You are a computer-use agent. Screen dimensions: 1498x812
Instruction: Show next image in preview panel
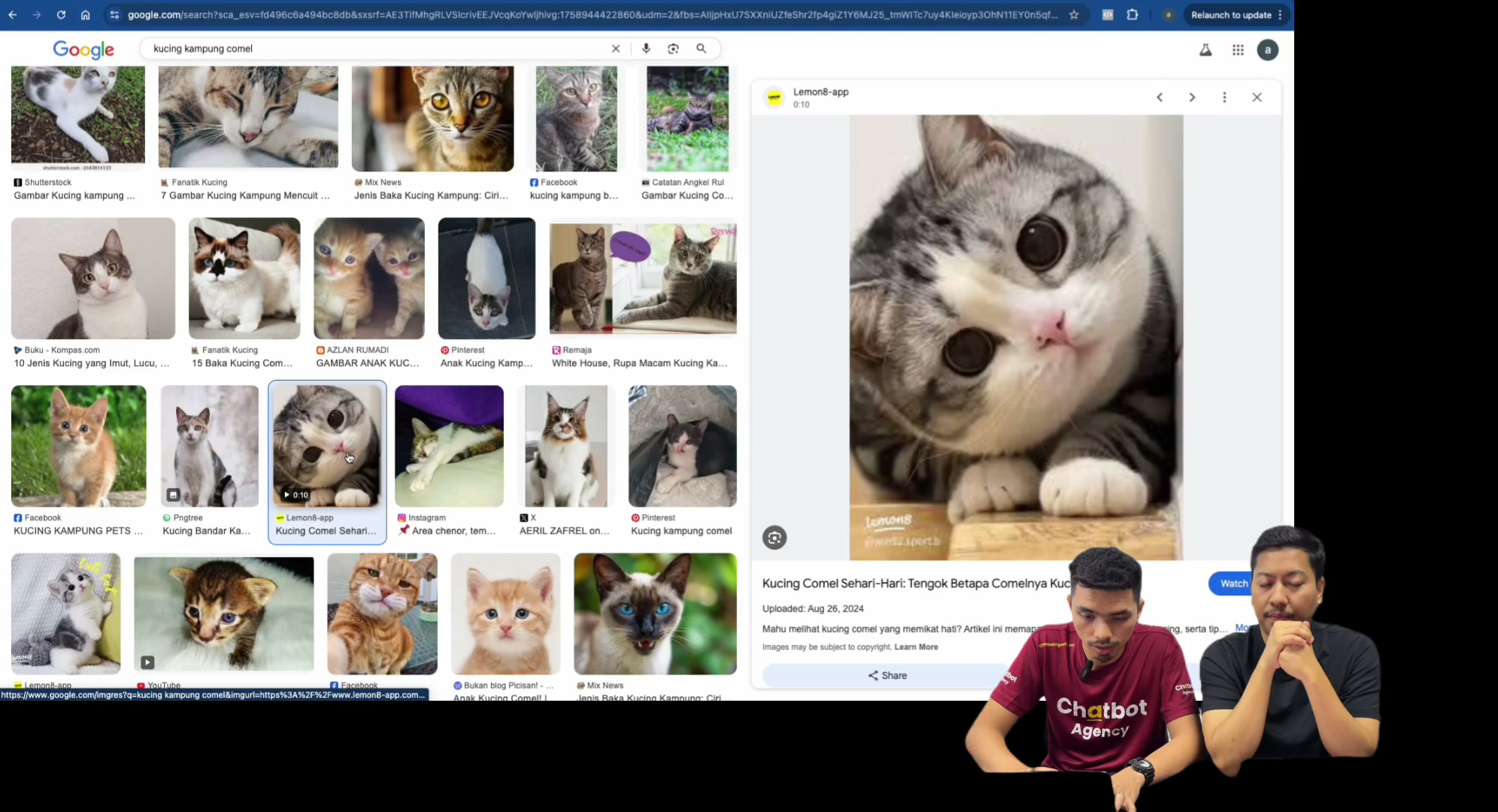tap(1192, 97)
